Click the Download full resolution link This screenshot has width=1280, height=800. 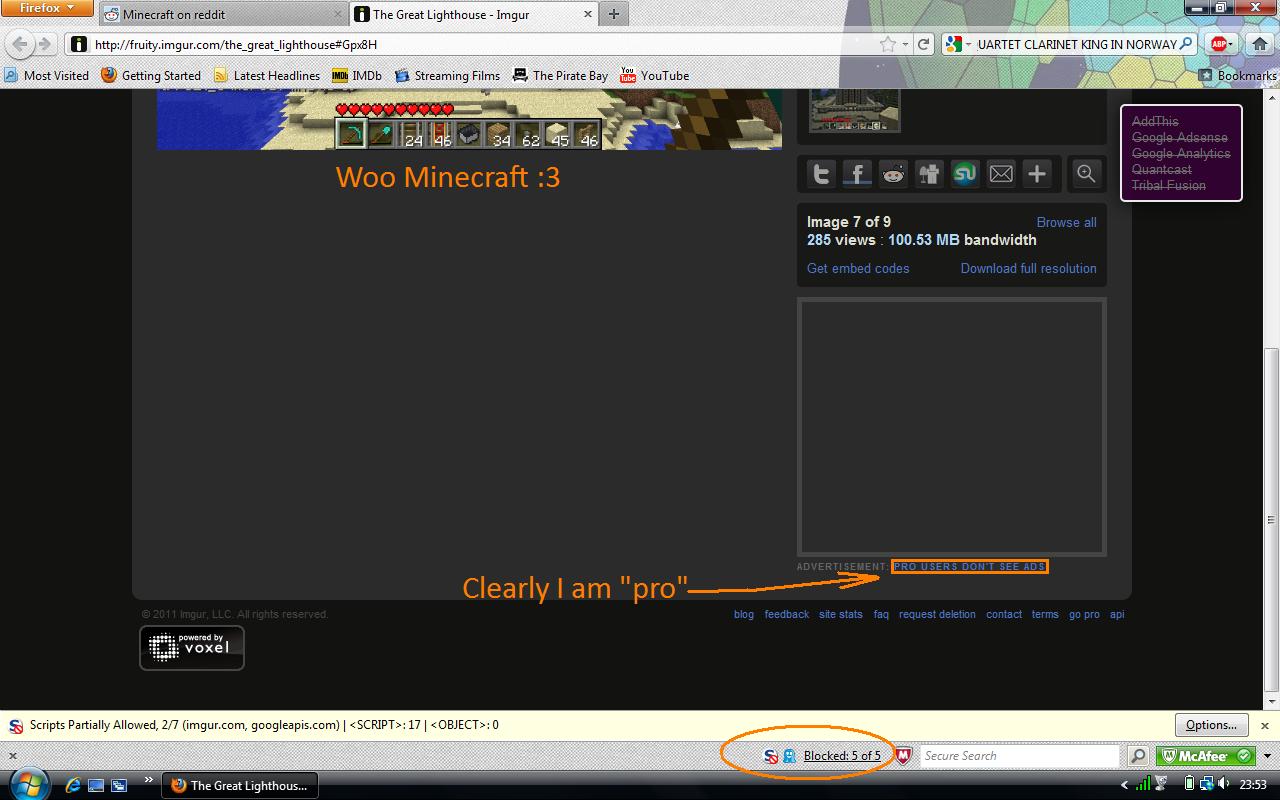pyautogui.click(x=1028, y=268)
